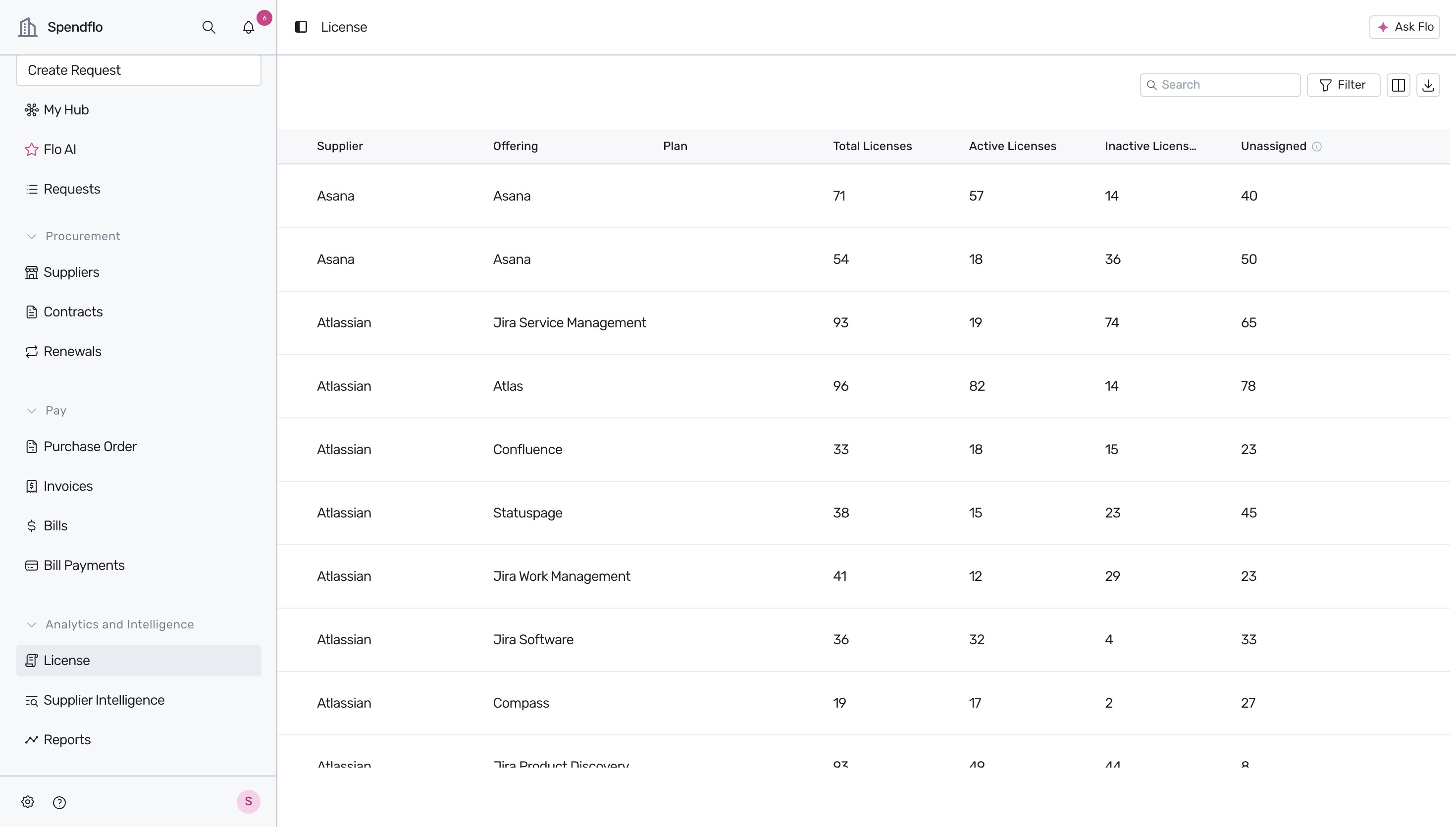The height and width of the screenshot is (827, 1456).
Task: Click the Spendflo workspace name
Action: point(75,27)
